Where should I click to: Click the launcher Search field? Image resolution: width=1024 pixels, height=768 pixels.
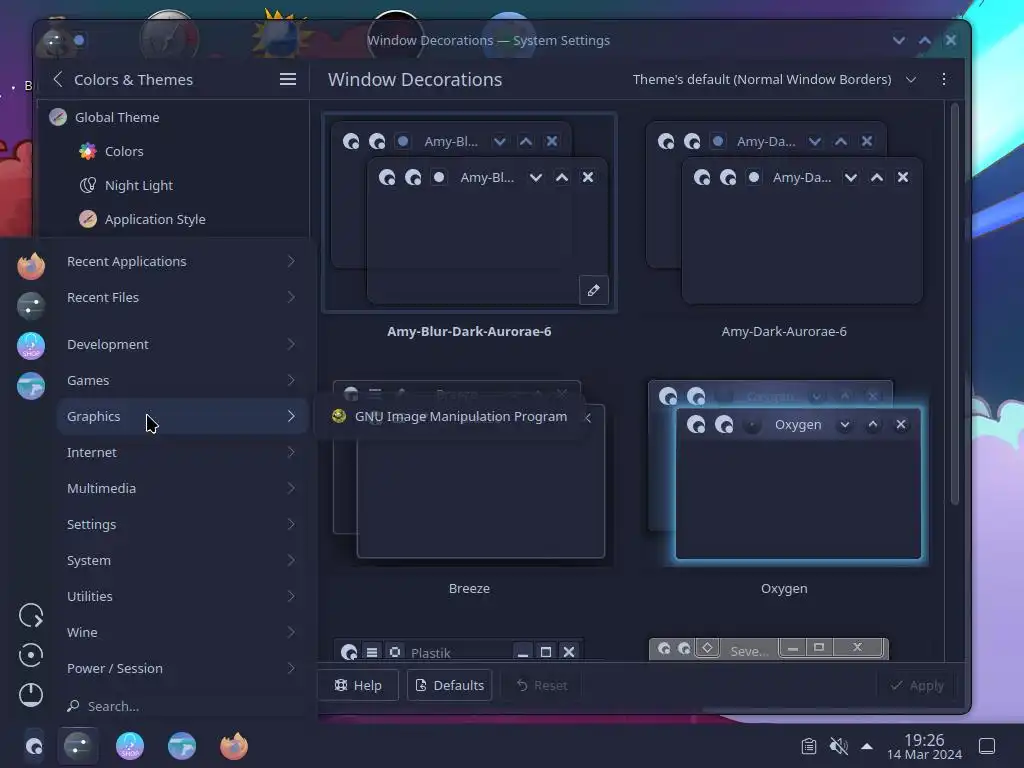182,706
